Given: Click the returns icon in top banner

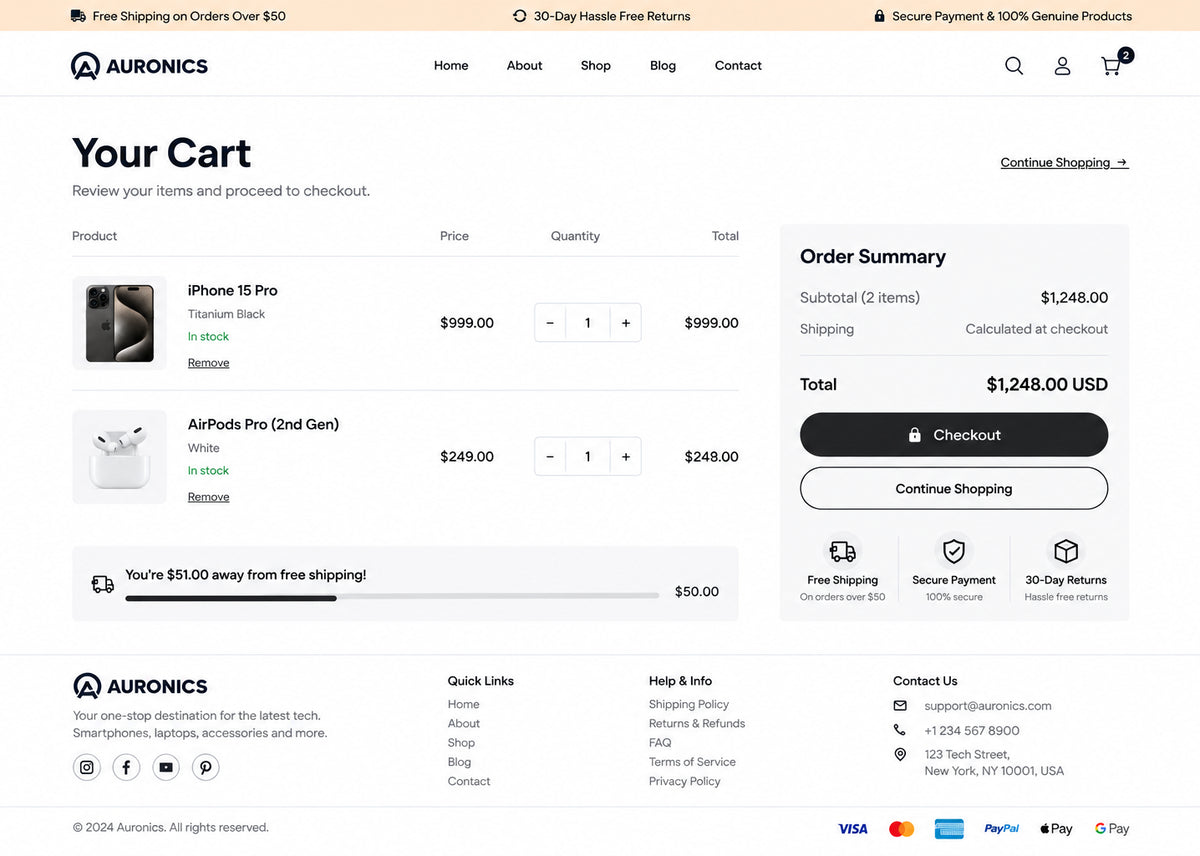Looking at the screenshot, I should (x=520, y=16).
